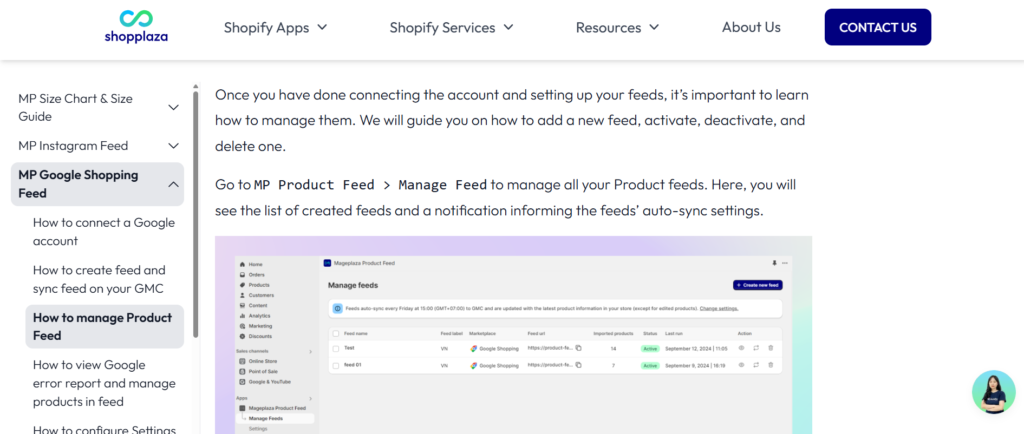Expand the MP Instagram Feed chevron
Viewport: 1024px width, 434px height.
173,146
